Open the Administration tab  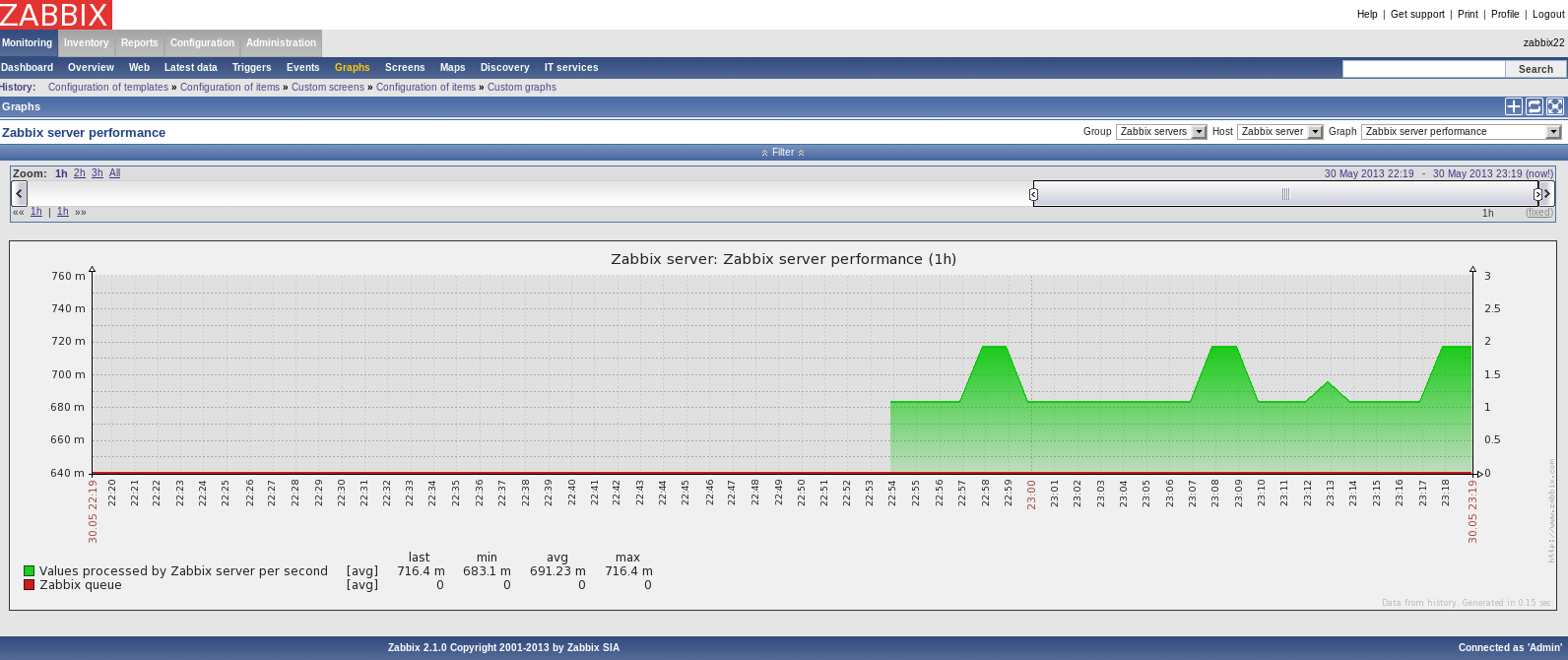click(x=281, y=43)
